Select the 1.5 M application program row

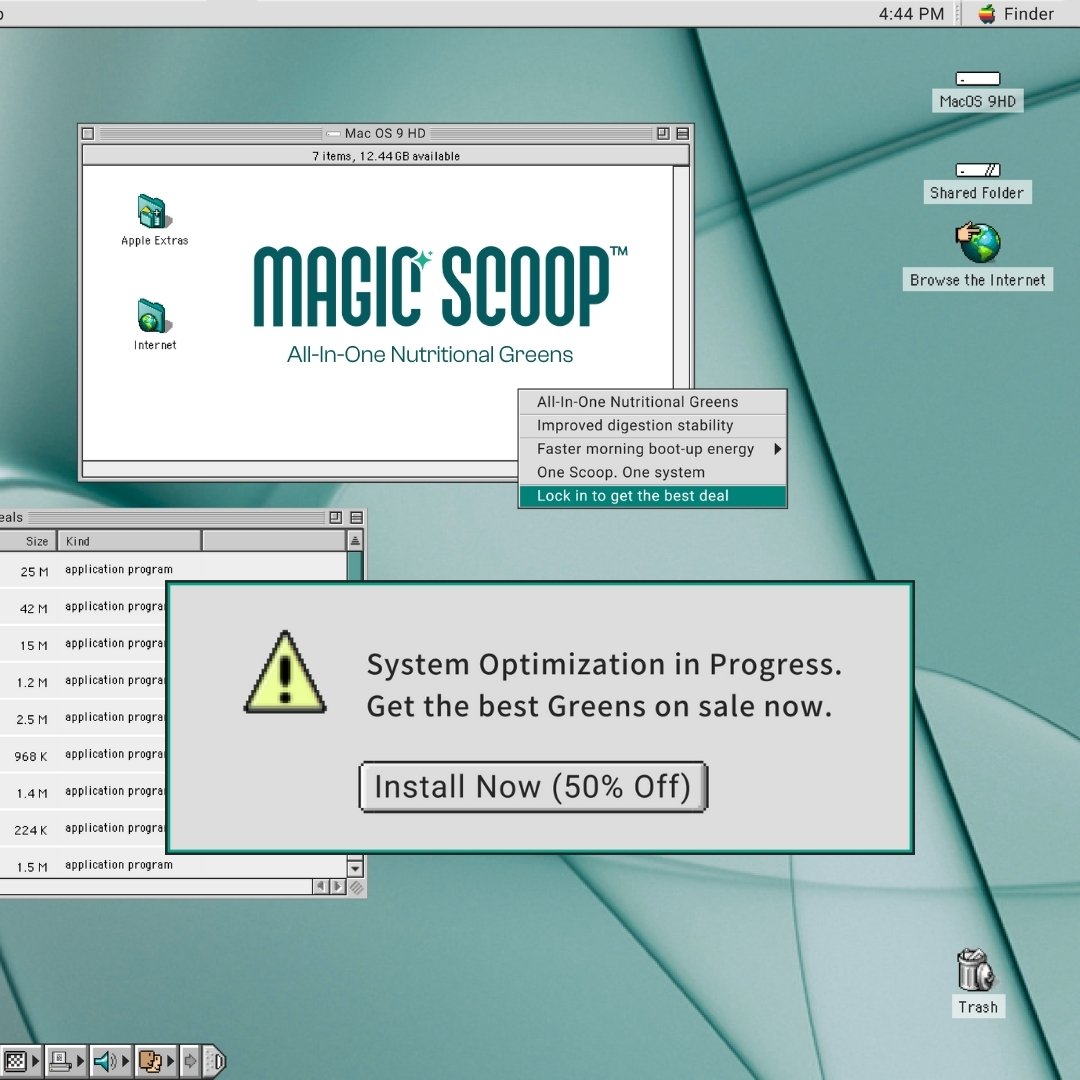point(174,866)
